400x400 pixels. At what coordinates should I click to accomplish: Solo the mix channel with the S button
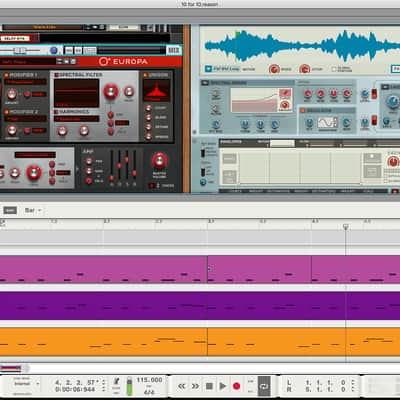[78, 50]
